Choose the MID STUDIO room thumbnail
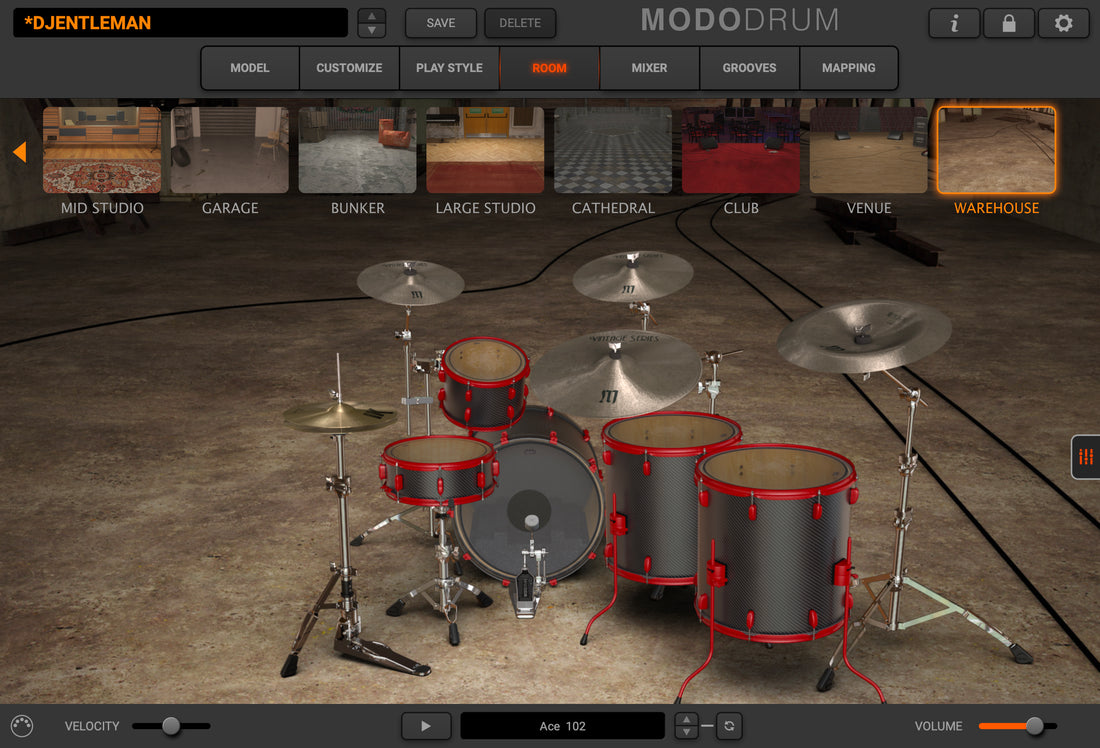The image size is (1100, 748). 102,150
